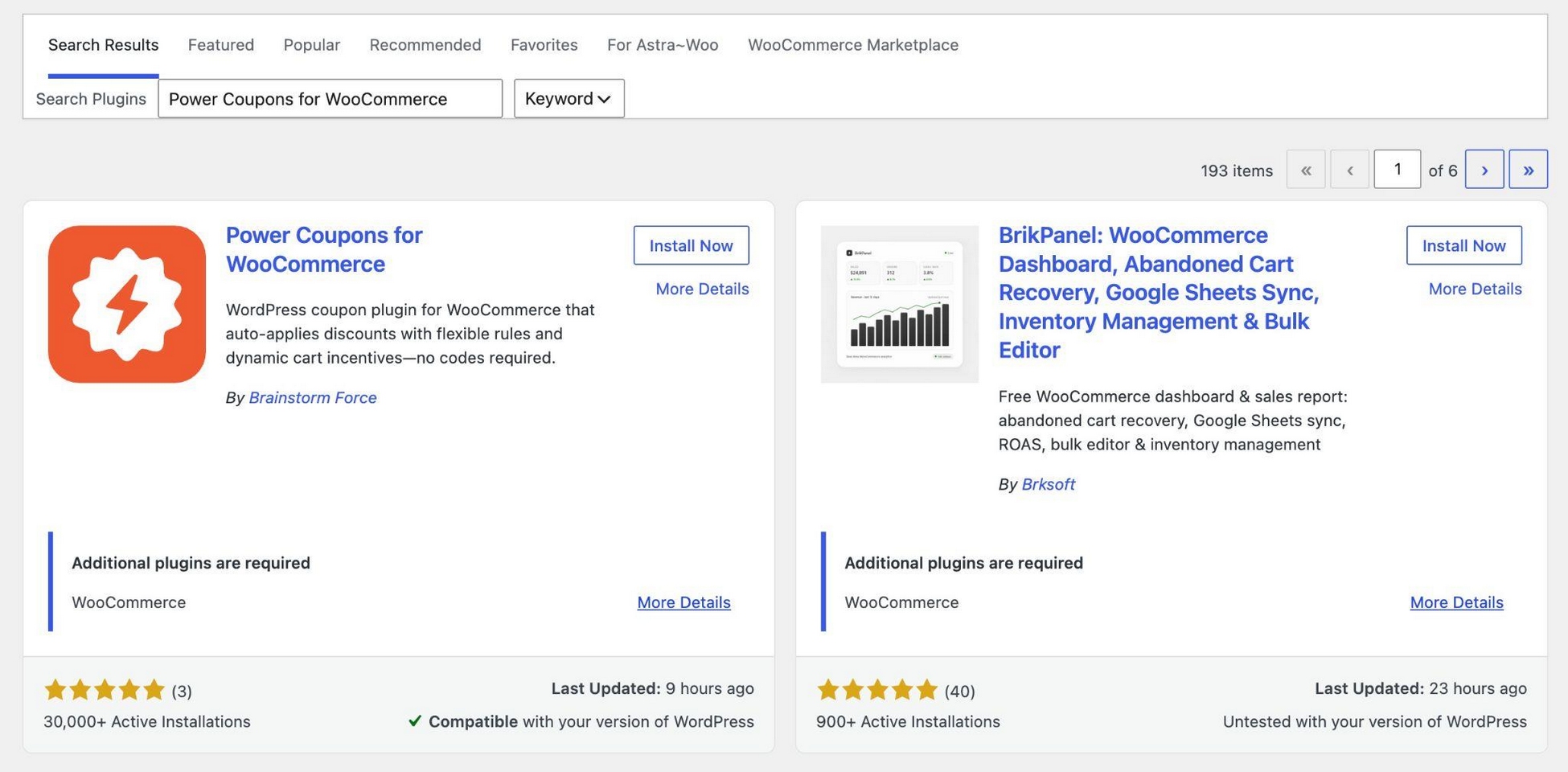Click the Power Coupons plugin description text
Screen dimensions: 1568x772
[x=410, y=334]
